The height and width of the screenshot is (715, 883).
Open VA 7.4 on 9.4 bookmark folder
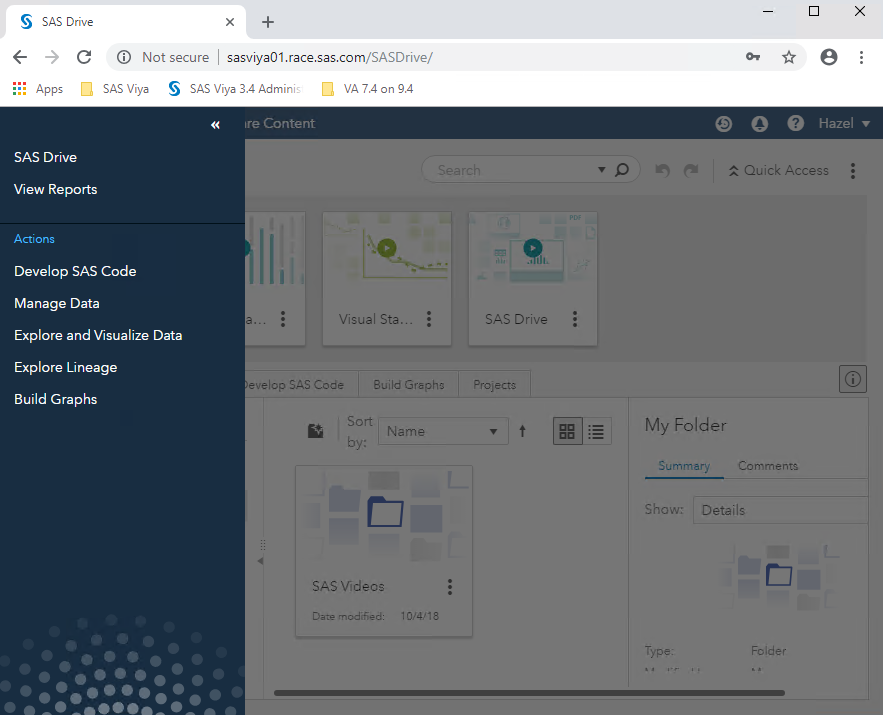(367, 89)
